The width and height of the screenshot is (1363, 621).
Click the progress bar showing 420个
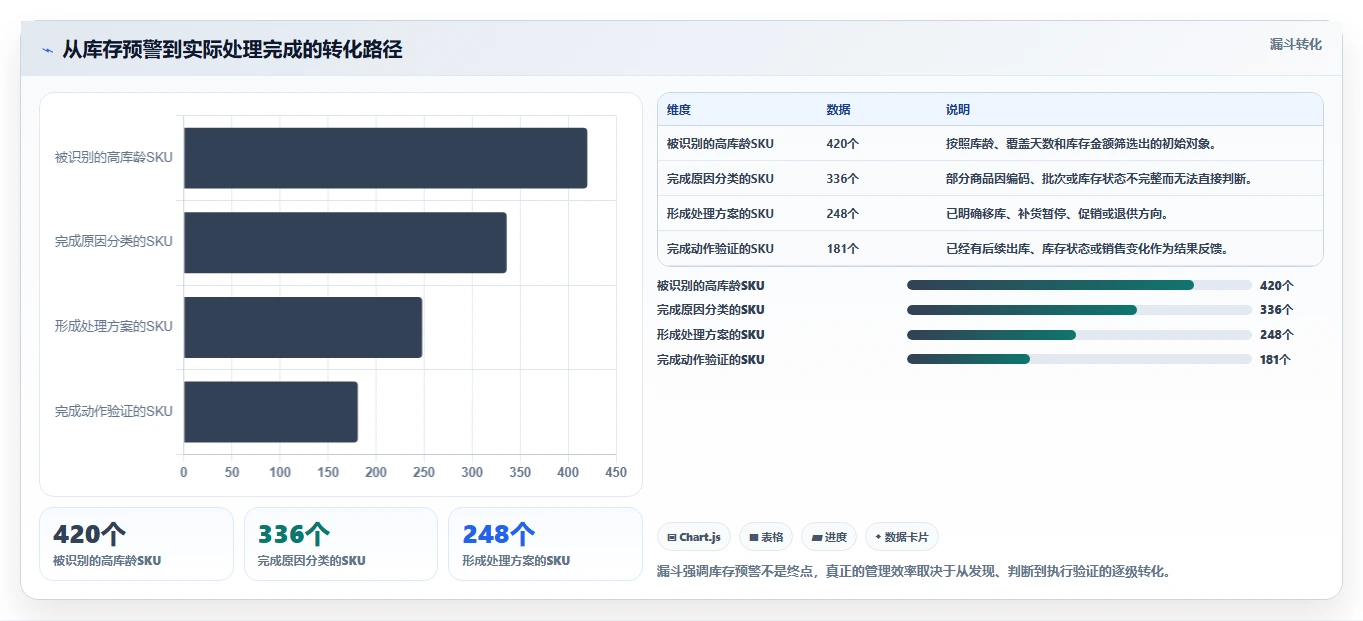tap(1079, 285)
